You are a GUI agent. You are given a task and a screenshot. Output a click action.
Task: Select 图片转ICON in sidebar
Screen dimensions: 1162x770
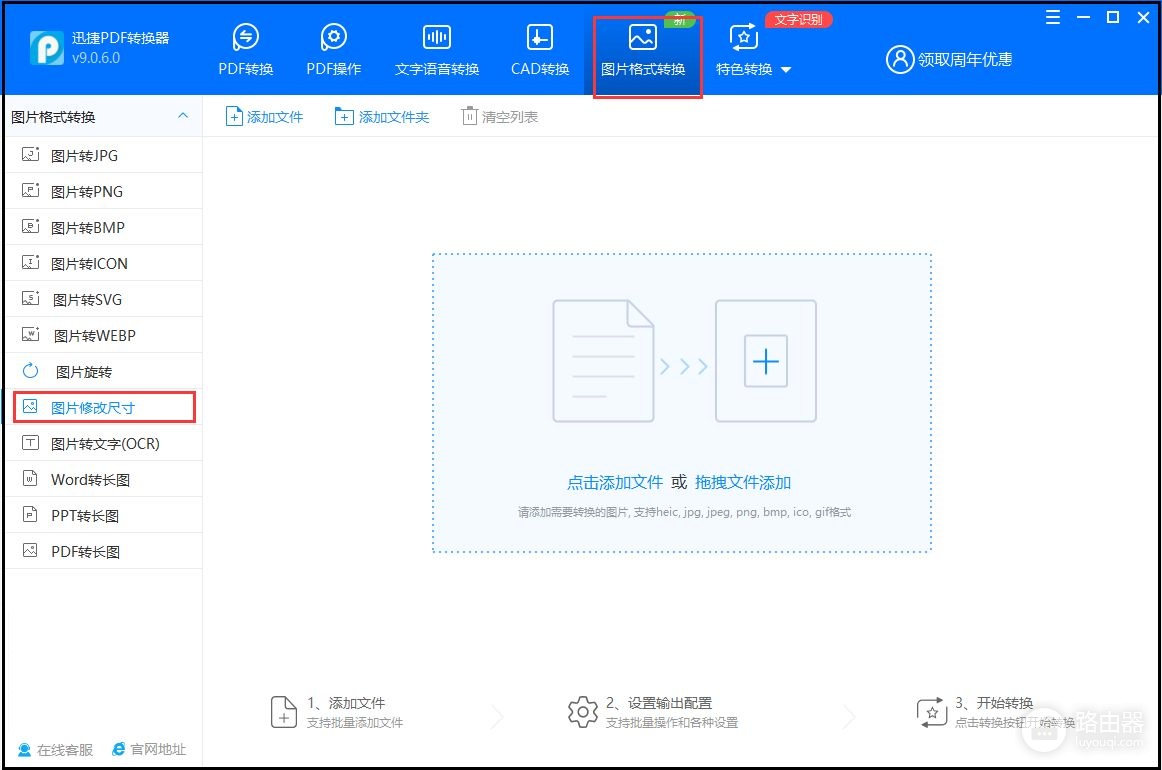click(104, 263)
